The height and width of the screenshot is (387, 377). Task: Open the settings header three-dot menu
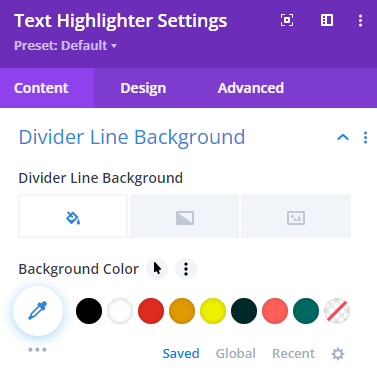point(360,20)
